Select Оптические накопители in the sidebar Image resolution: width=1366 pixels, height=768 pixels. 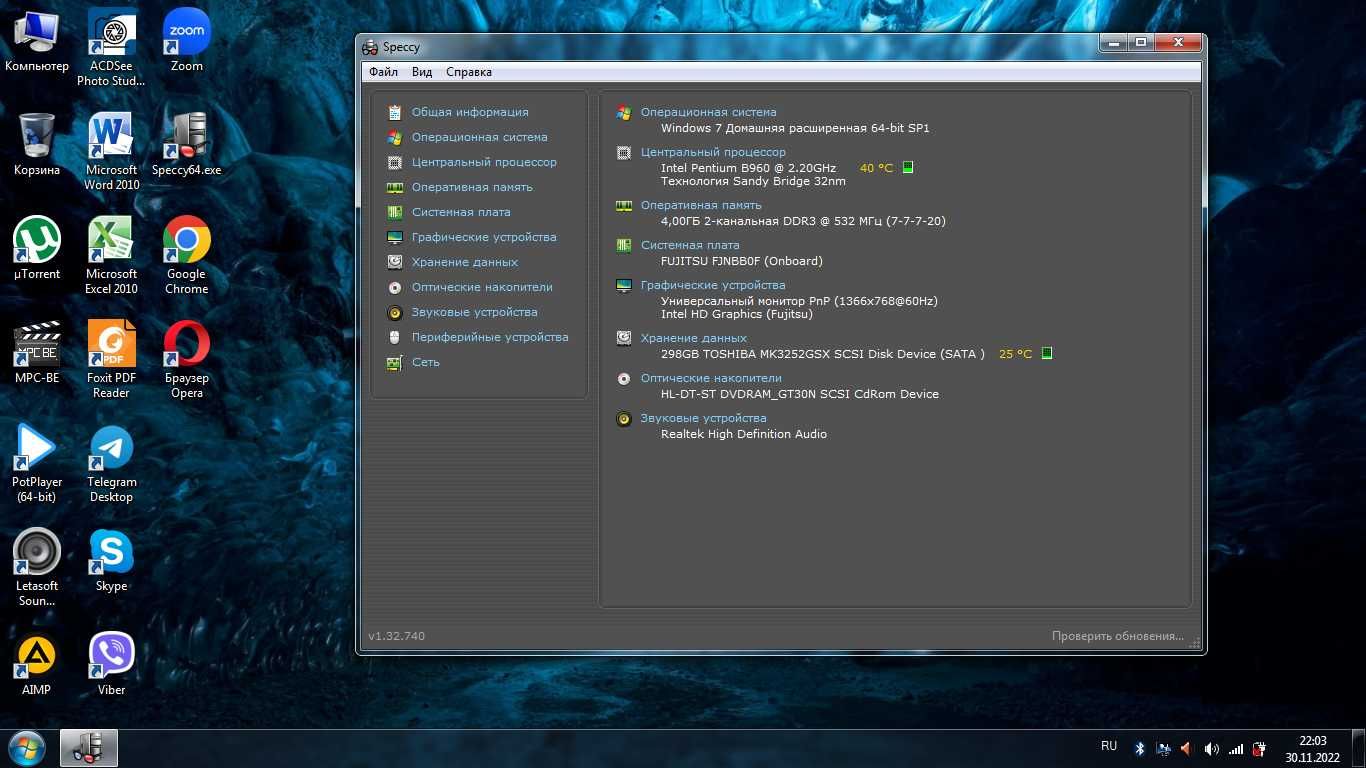pos(482,287)
